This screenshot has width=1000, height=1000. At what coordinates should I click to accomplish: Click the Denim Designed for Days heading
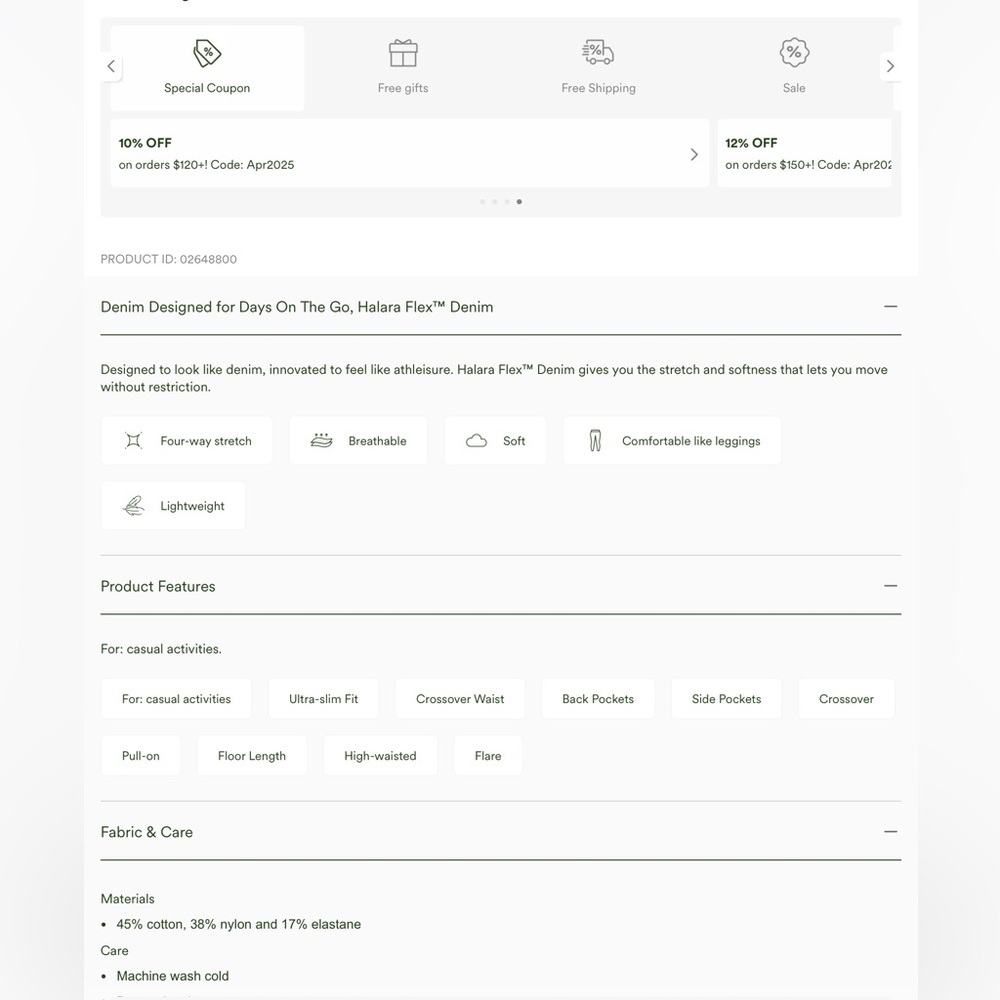297,307
